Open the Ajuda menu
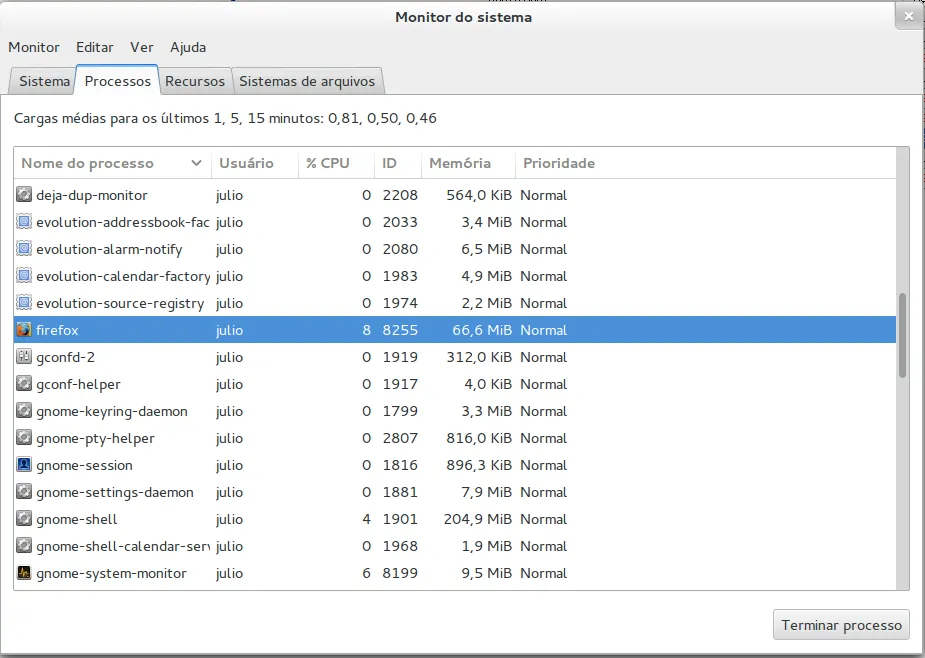Image resolution: width=925 pixels, height=658 pixels. click(x=188, y=47)
